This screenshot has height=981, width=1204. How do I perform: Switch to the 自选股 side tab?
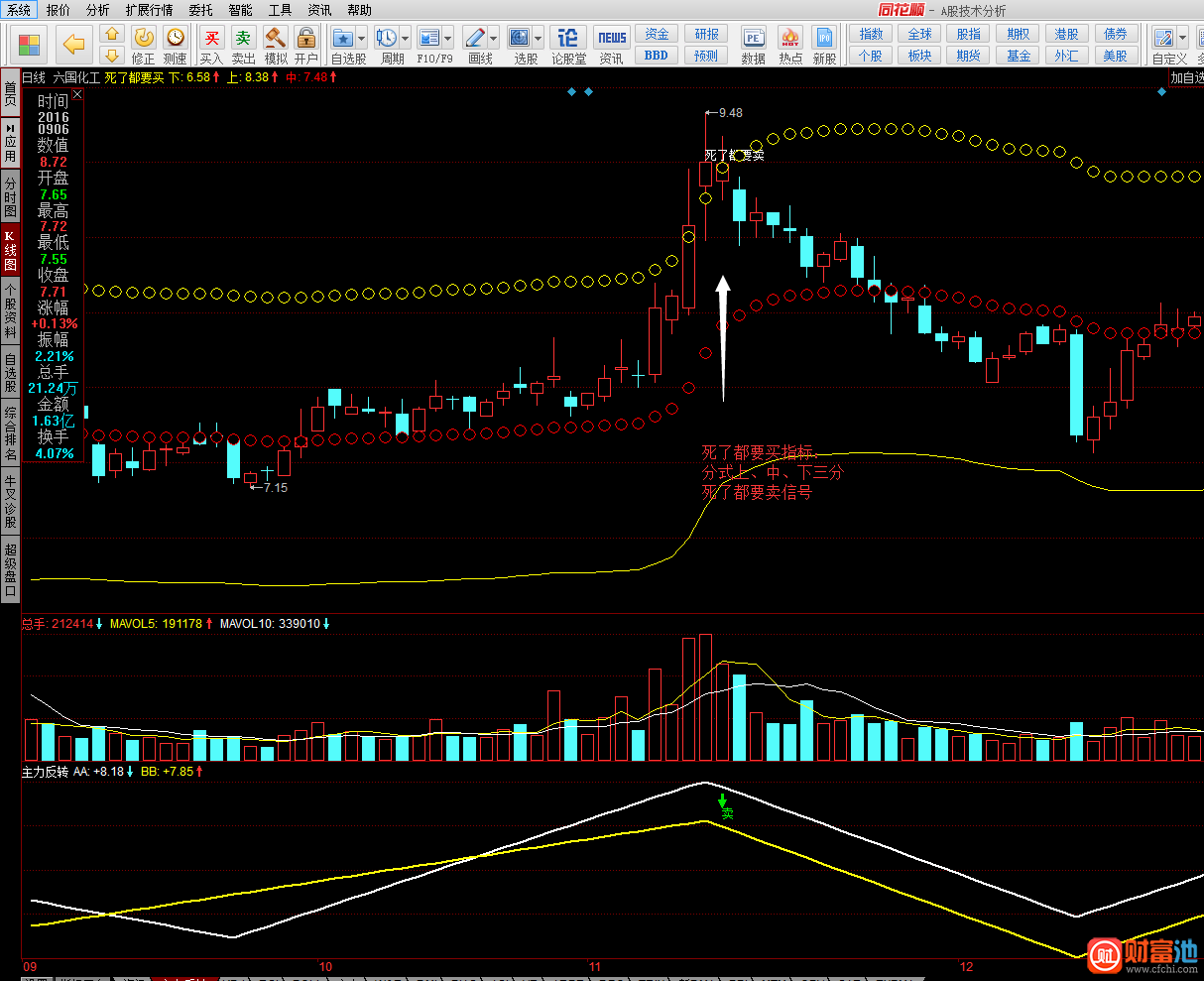pyautogui.click(x=10, y=373)
